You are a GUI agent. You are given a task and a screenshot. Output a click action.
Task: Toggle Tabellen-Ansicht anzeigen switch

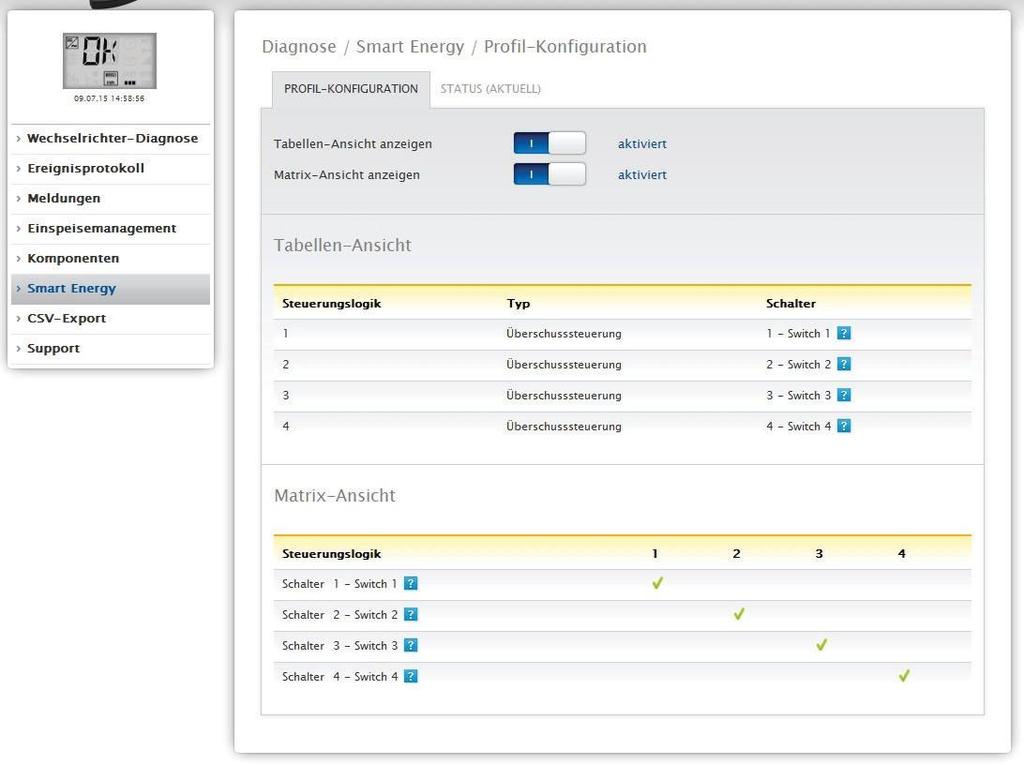click(x=549, y=143)
